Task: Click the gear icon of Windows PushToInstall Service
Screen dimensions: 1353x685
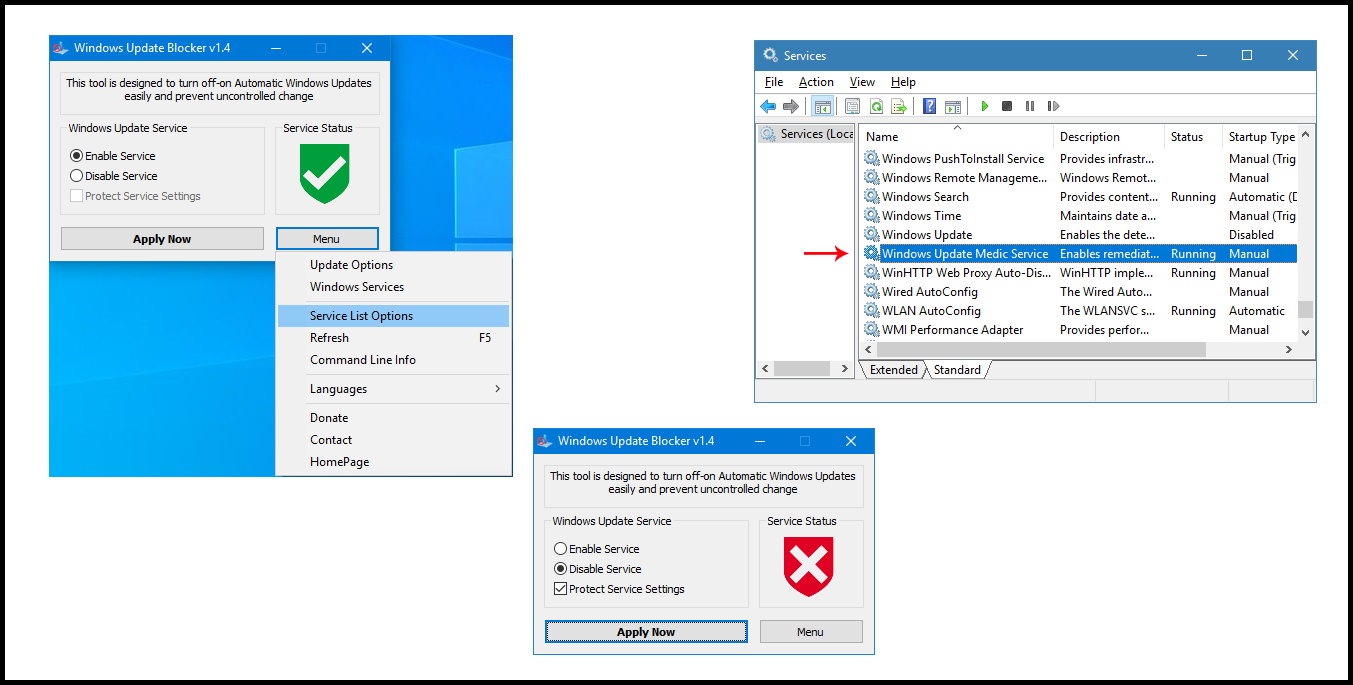Action: pos(871,158)
